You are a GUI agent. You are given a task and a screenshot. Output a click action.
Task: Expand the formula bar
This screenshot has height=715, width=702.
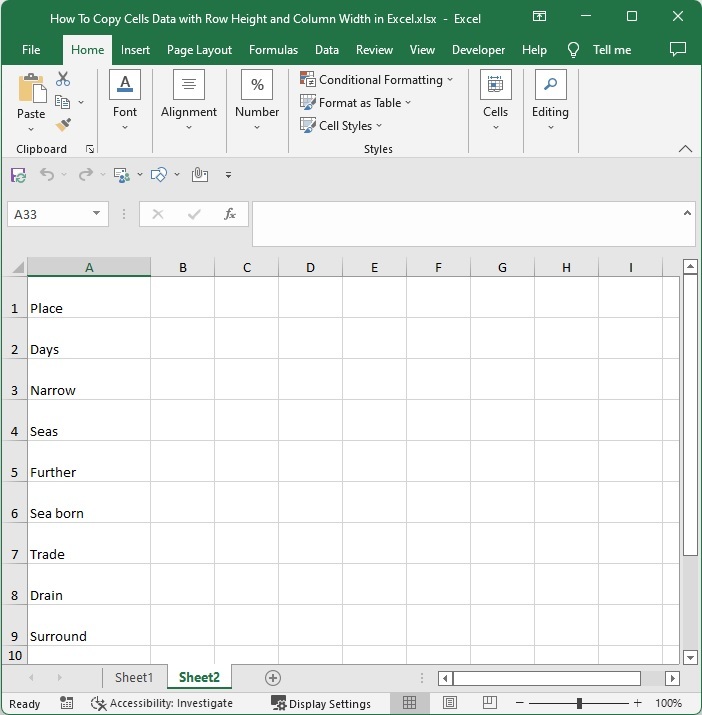tap(687, 213)
